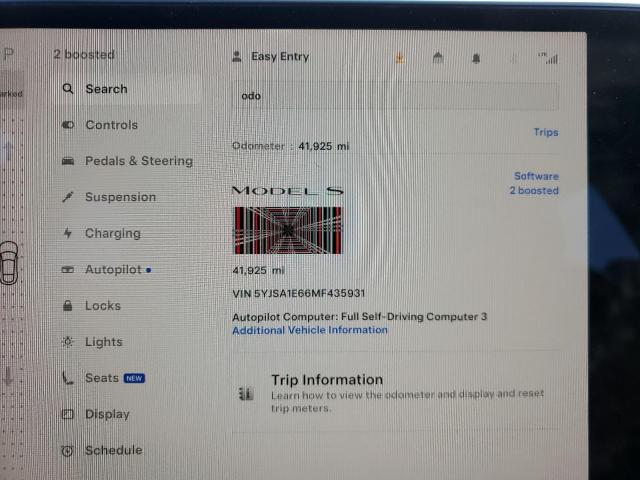Click the Search magnifier icon
This screenshot has width=640, height=480.
[x=68, y=89]
